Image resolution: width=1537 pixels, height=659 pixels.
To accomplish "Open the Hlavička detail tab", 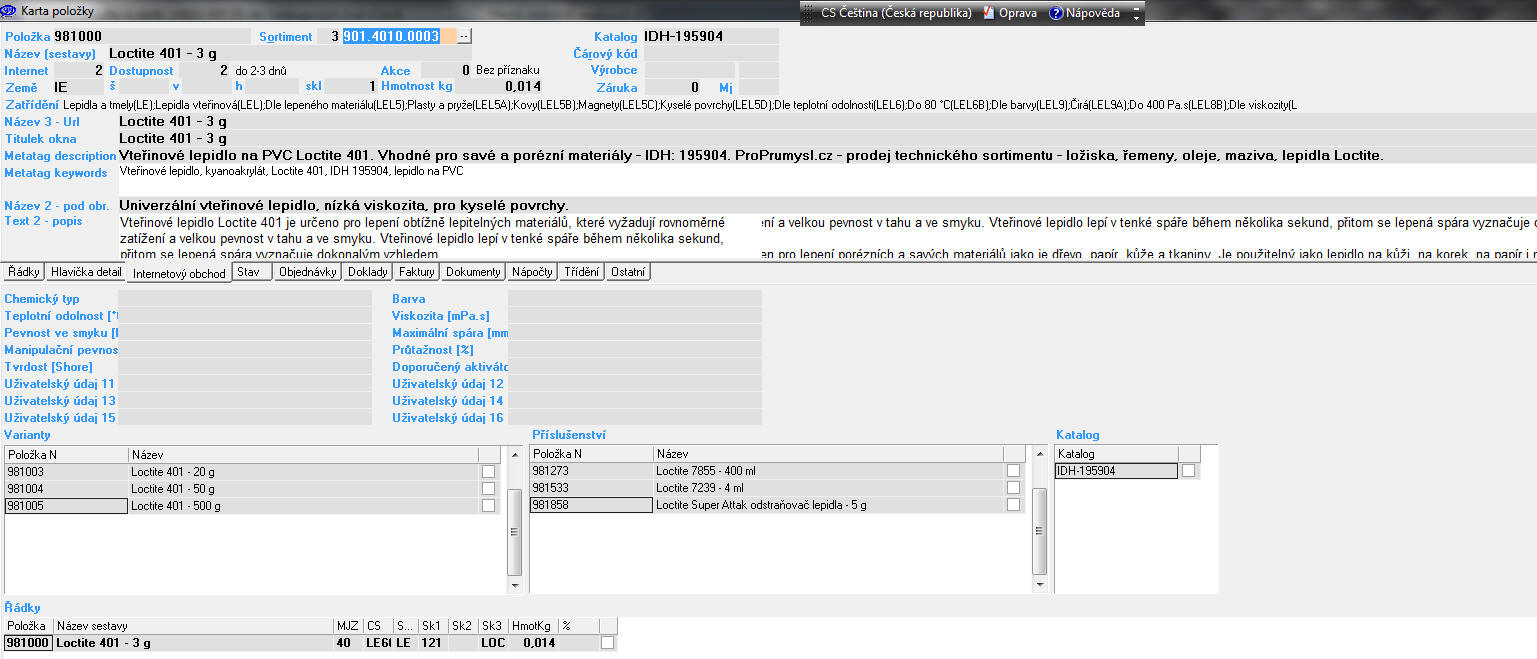I will [87, 272].
